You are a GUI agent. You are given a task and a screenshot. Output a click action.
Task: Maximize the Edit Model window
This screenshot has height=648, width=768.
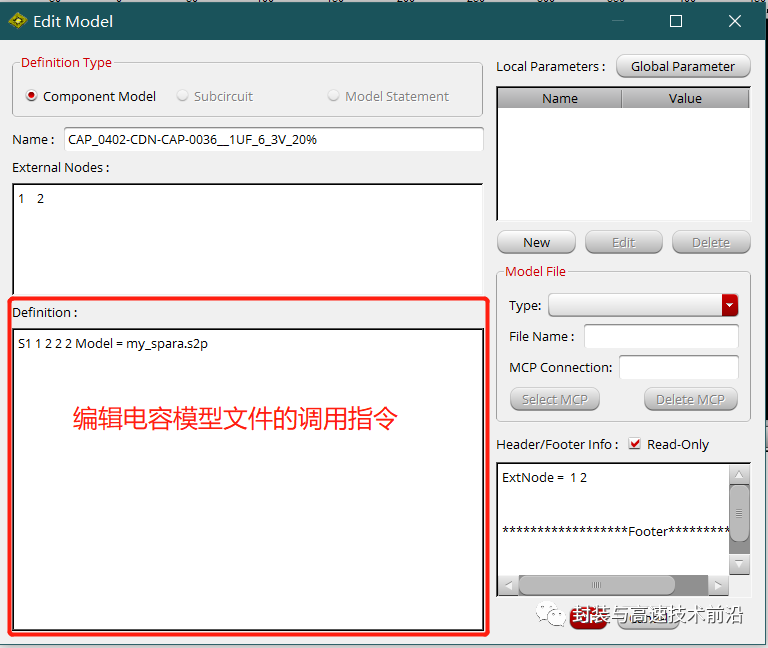coord(676,21)
